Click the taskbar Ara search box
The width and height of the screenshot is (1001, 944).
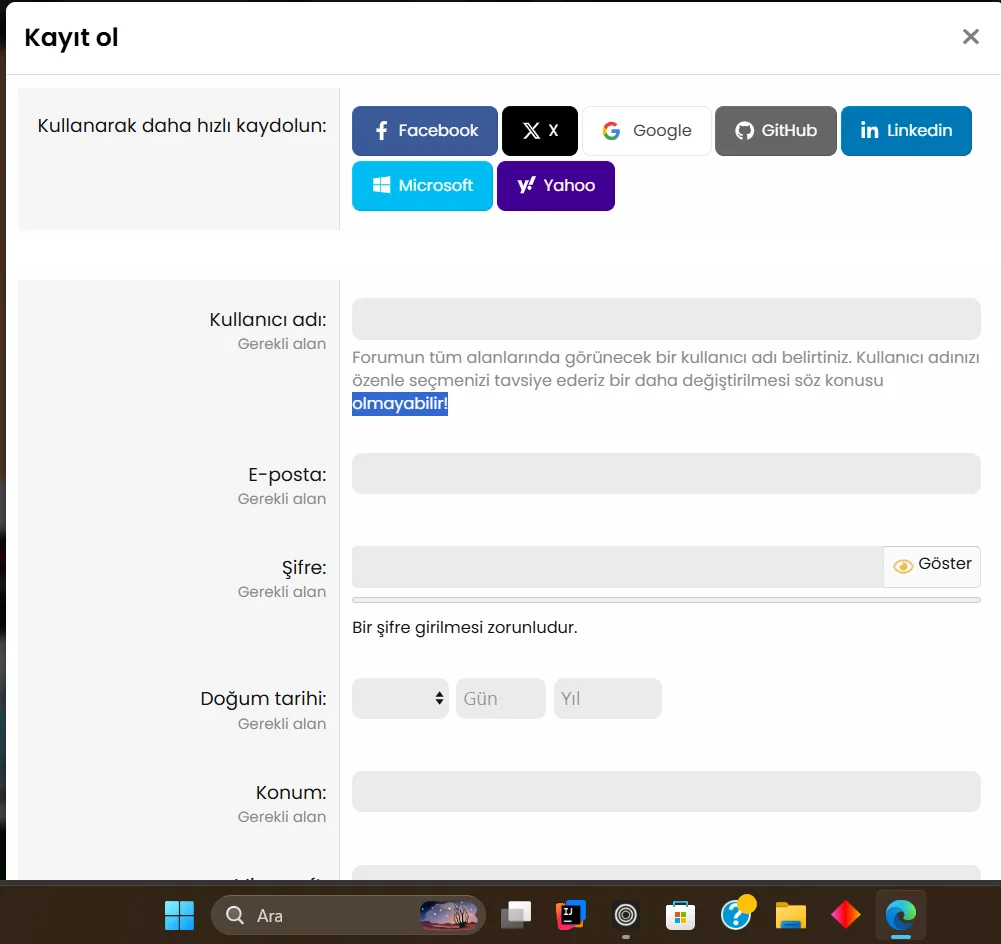pos(349,916)
